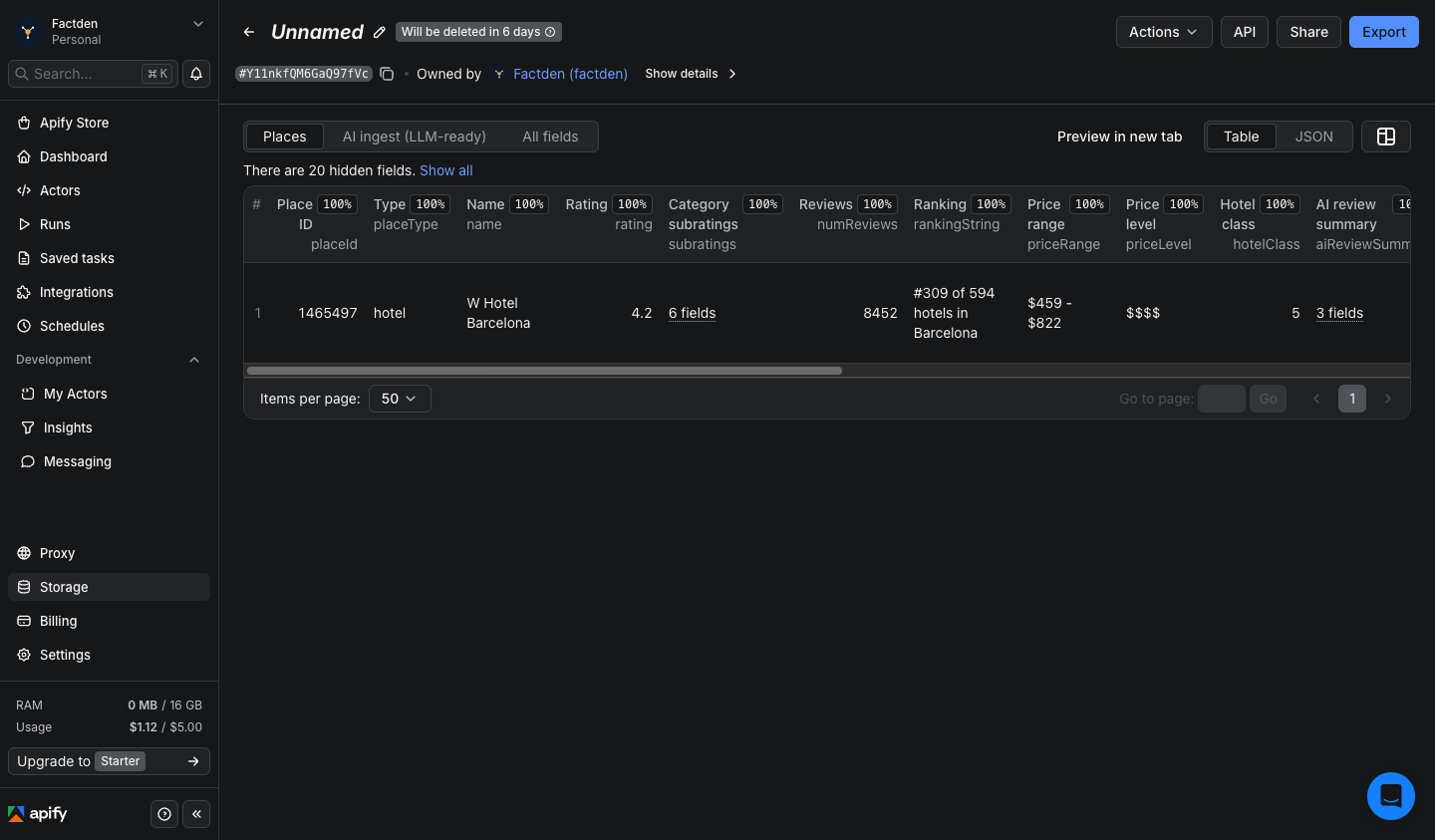Open the chat support bubble
This screenshot has height=840, width=1435.
(1391, 796)
